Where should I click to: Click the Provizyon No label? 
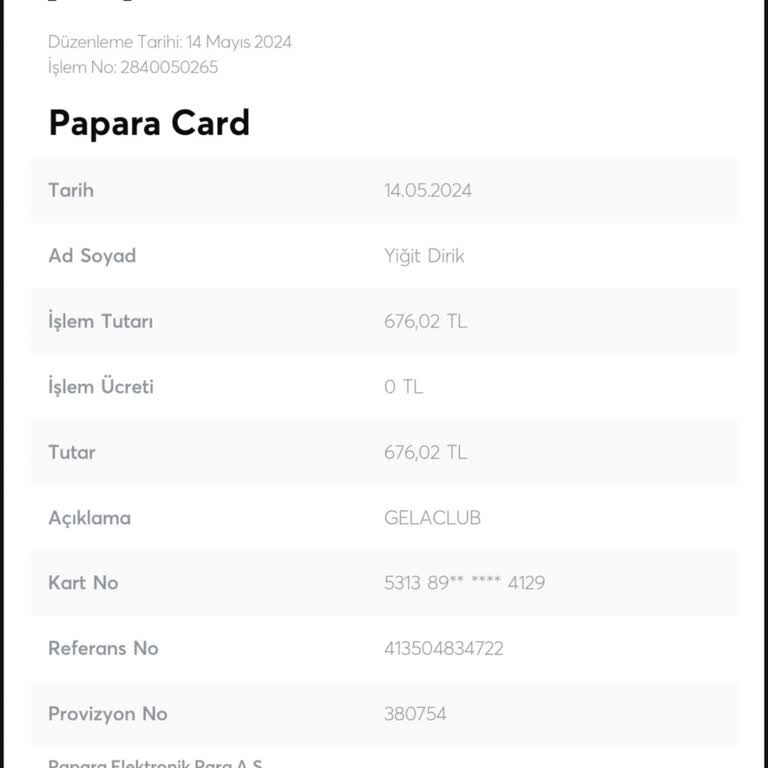click(x=108, y=714)
